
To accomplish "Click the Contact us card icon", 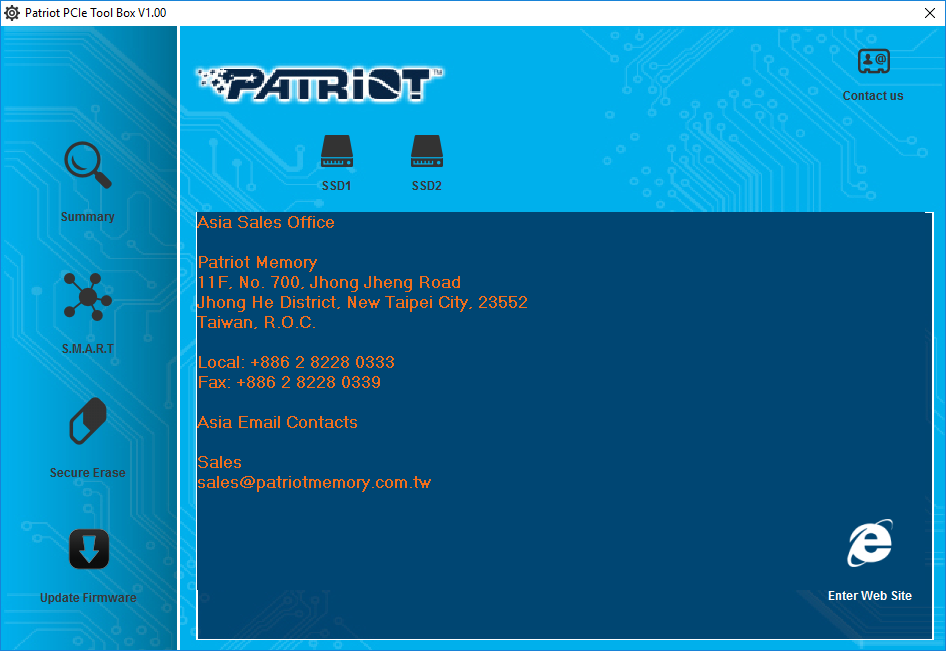I will (x=874, y=61).
